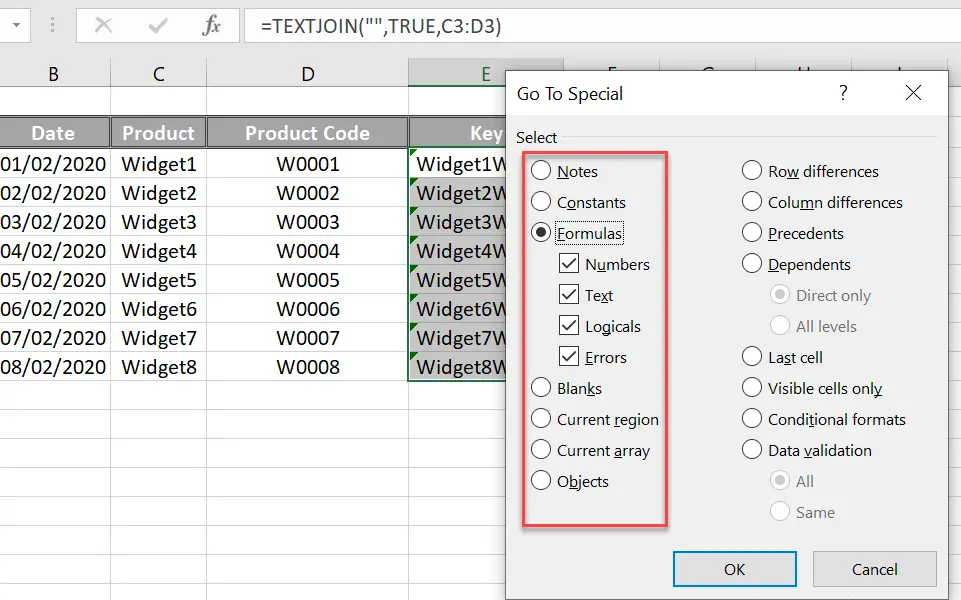Open Help using the question mark in the dialog

pos(843,92)
